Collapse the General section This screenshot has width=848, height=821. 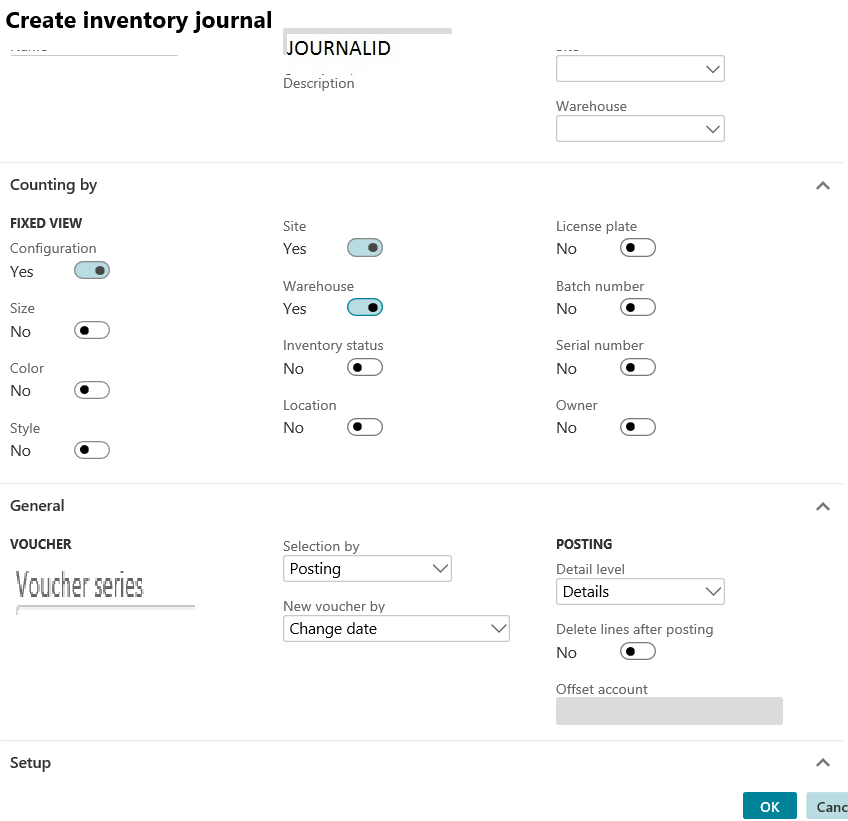pos(822,506)
